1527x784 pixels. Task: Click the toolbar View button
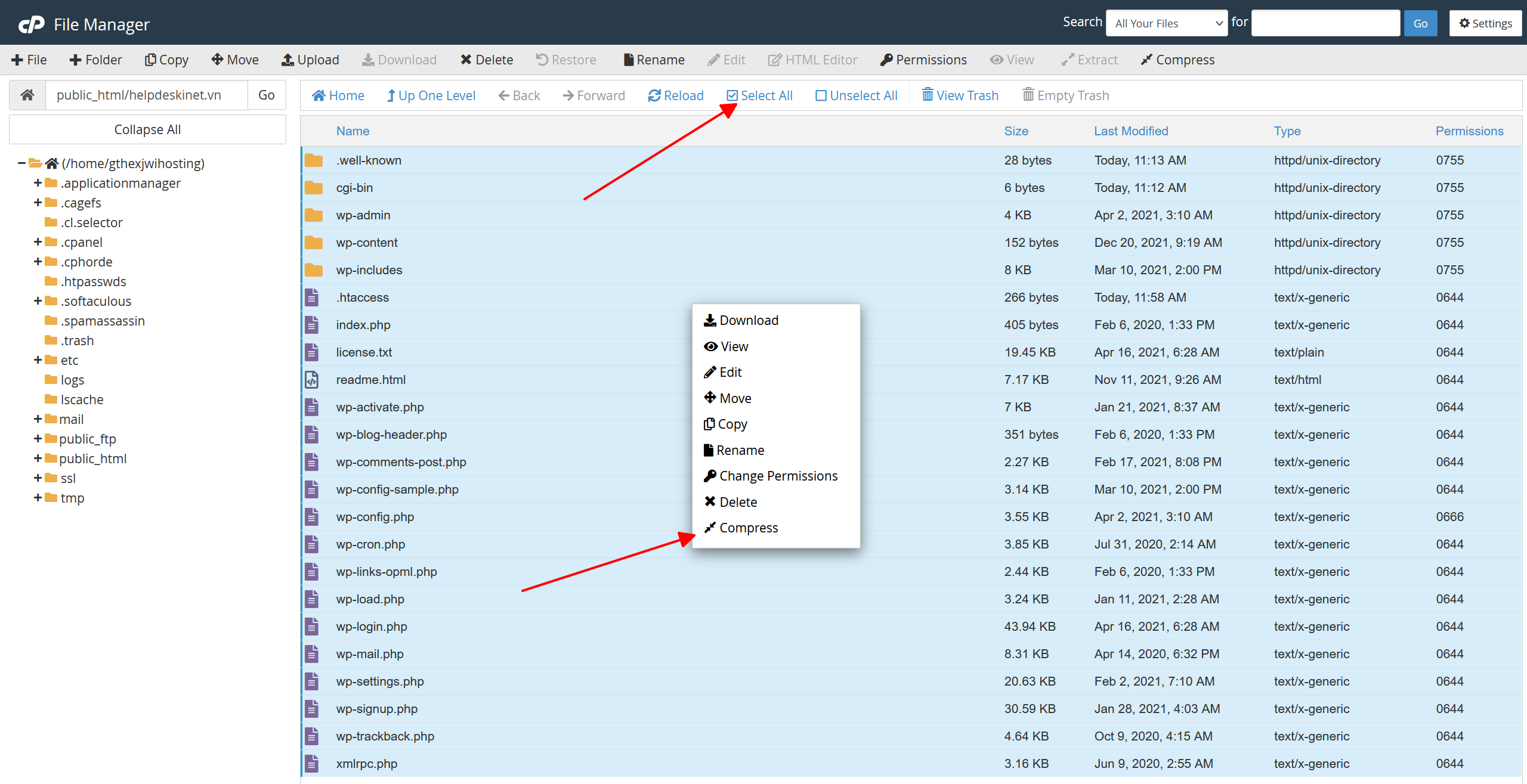(1012, 60)
